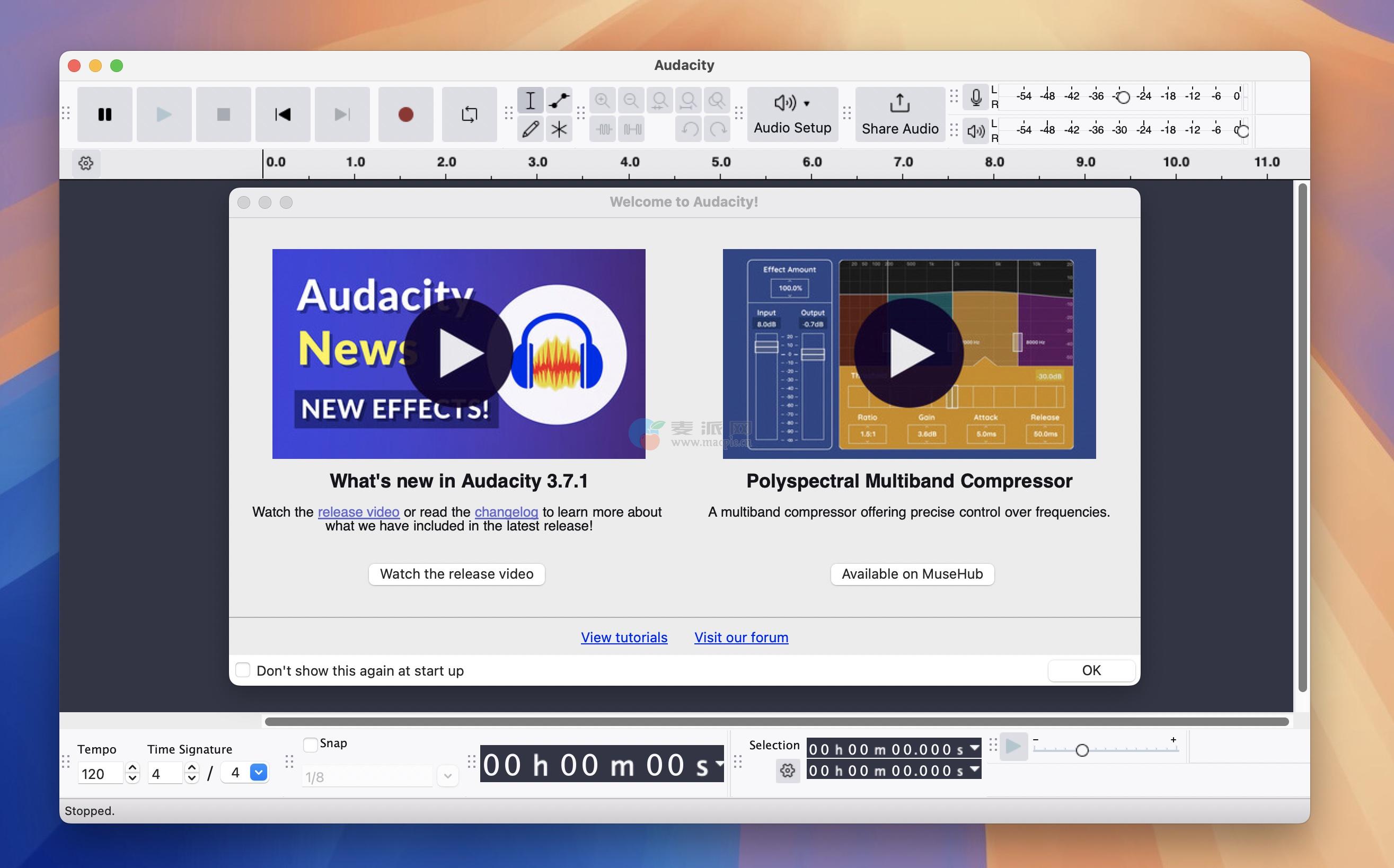The height and width of the screenshot is (868, 1394).
Task: Open timeline options gear icon
Action: tap(85, 163)
